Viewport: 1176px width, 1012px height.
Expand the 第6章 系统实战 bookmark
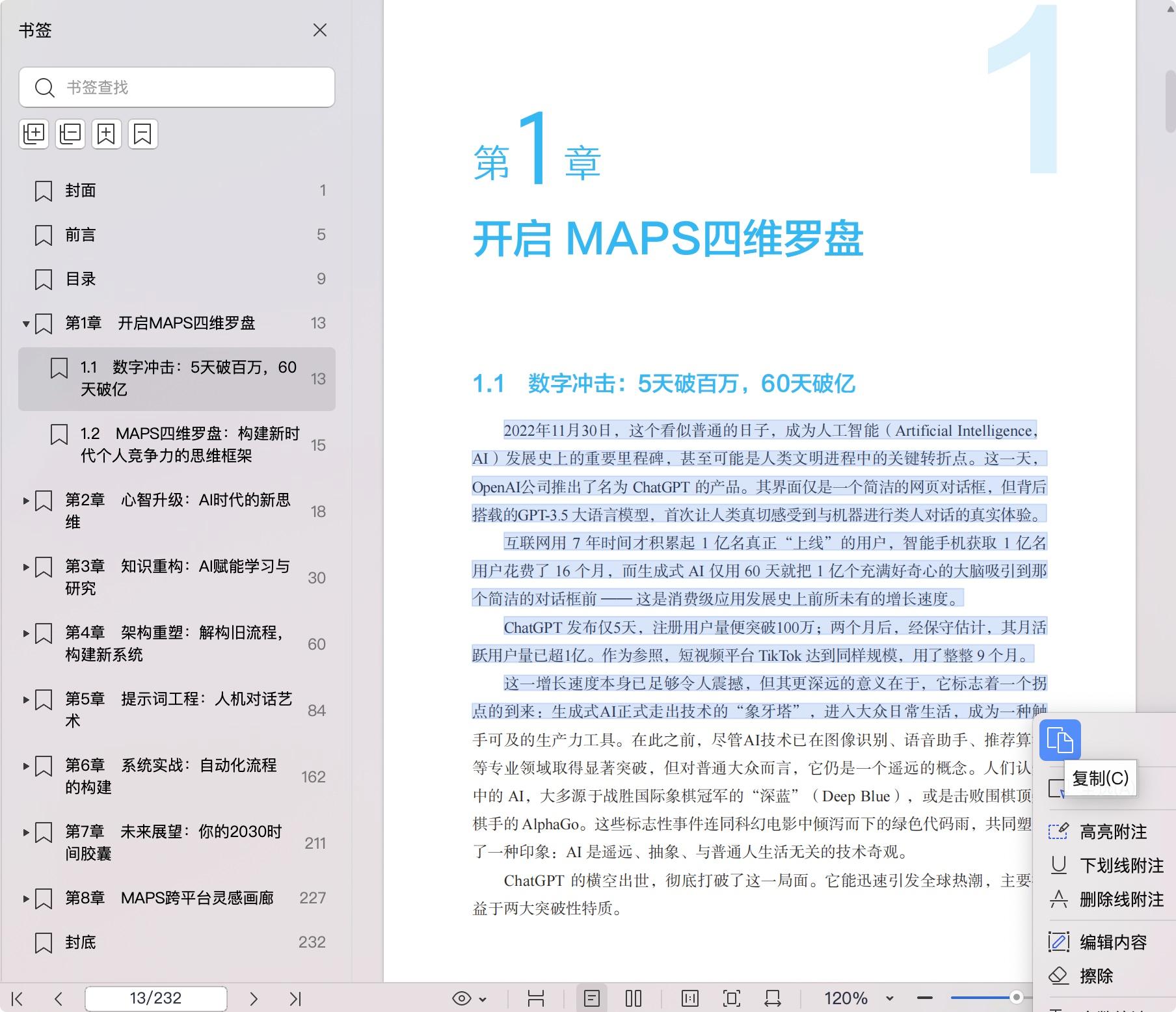tap(26, 766)
